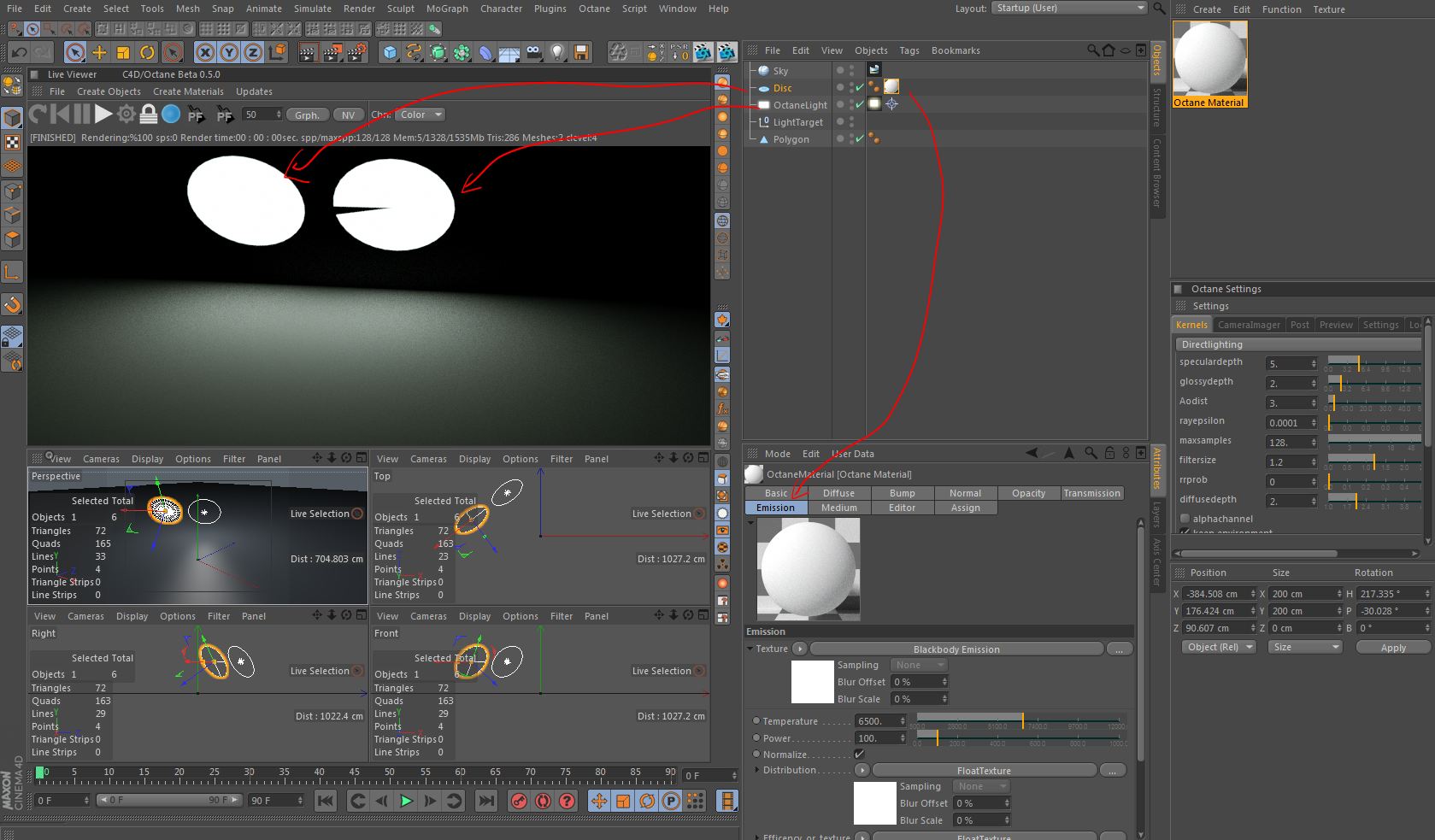Click the Attribute Manager back arrow

[1032, 453]
